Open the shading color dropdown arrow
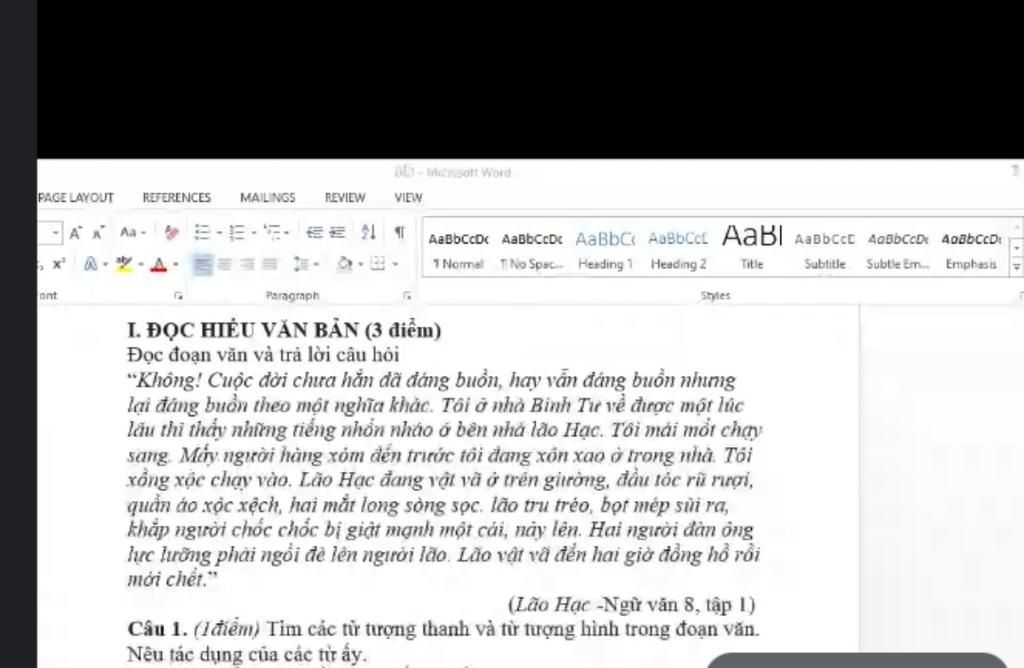The height and width of the screenshot is (668, 1024). tap(360, 264)
